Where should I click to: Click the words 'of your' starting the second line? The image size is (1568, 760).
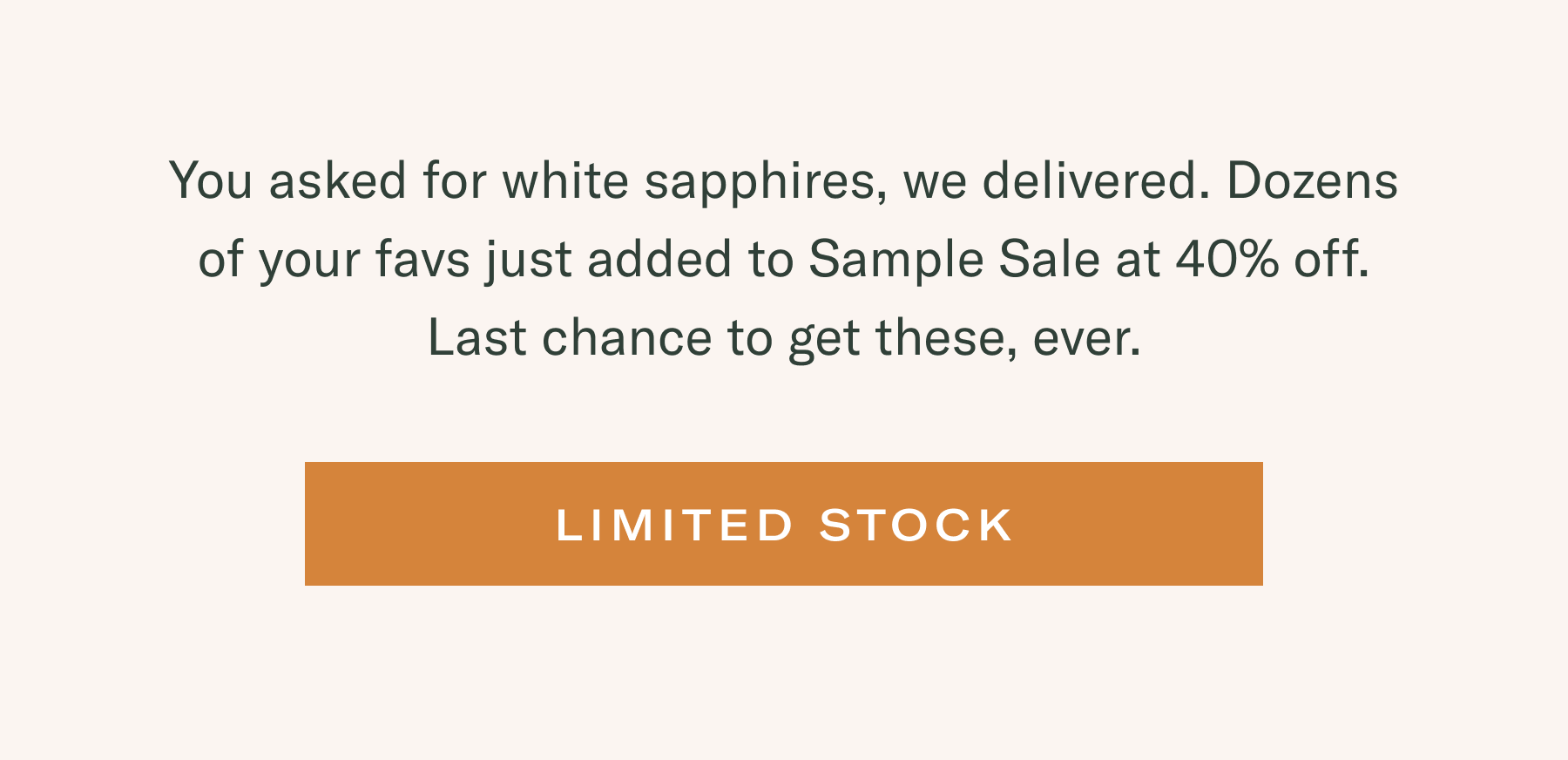279,261
